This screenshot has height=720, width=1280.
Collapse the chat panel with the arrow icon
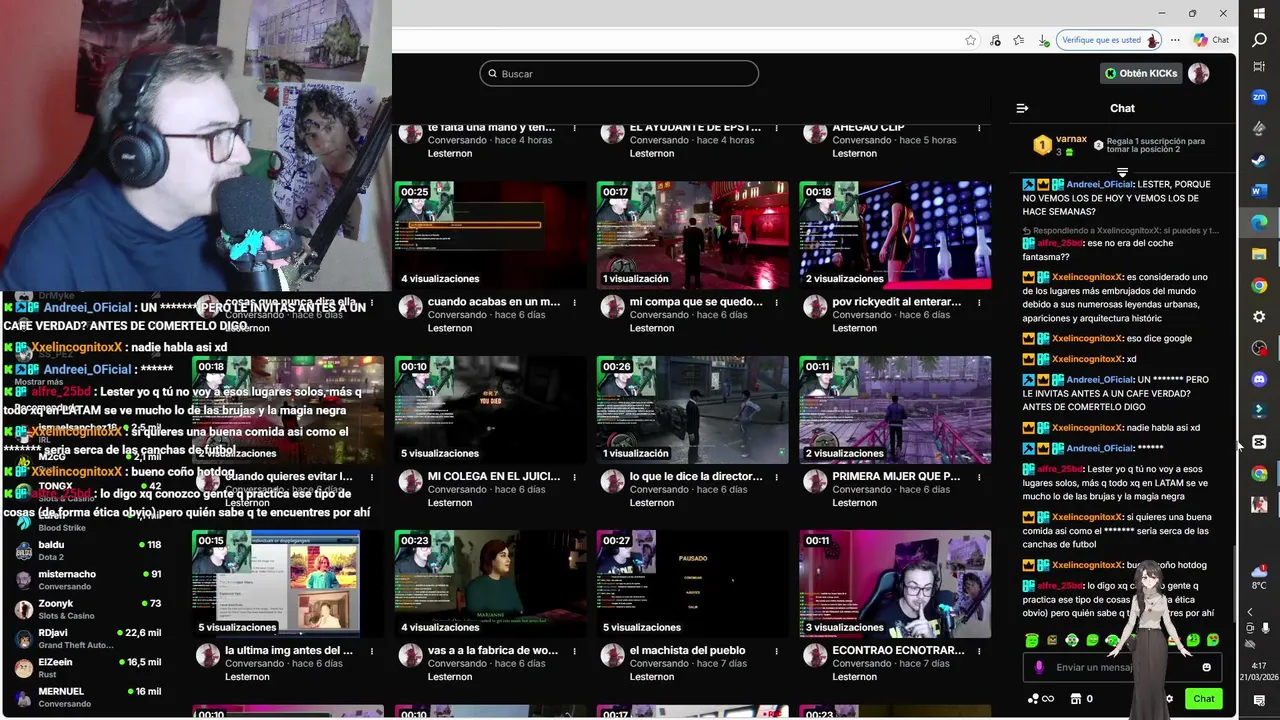click(1022, 108)
